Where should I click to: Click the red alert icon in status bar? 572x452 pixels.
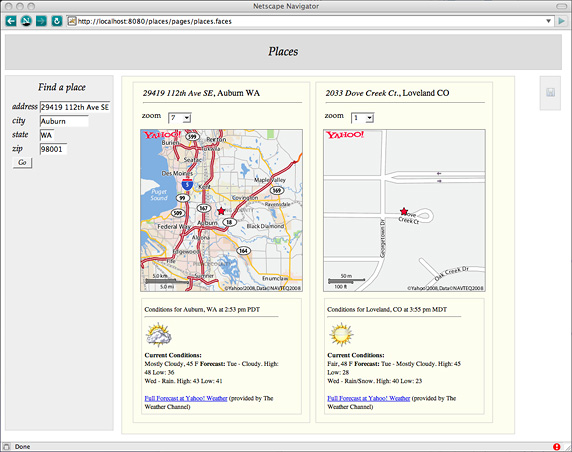[x=556, y=447]
